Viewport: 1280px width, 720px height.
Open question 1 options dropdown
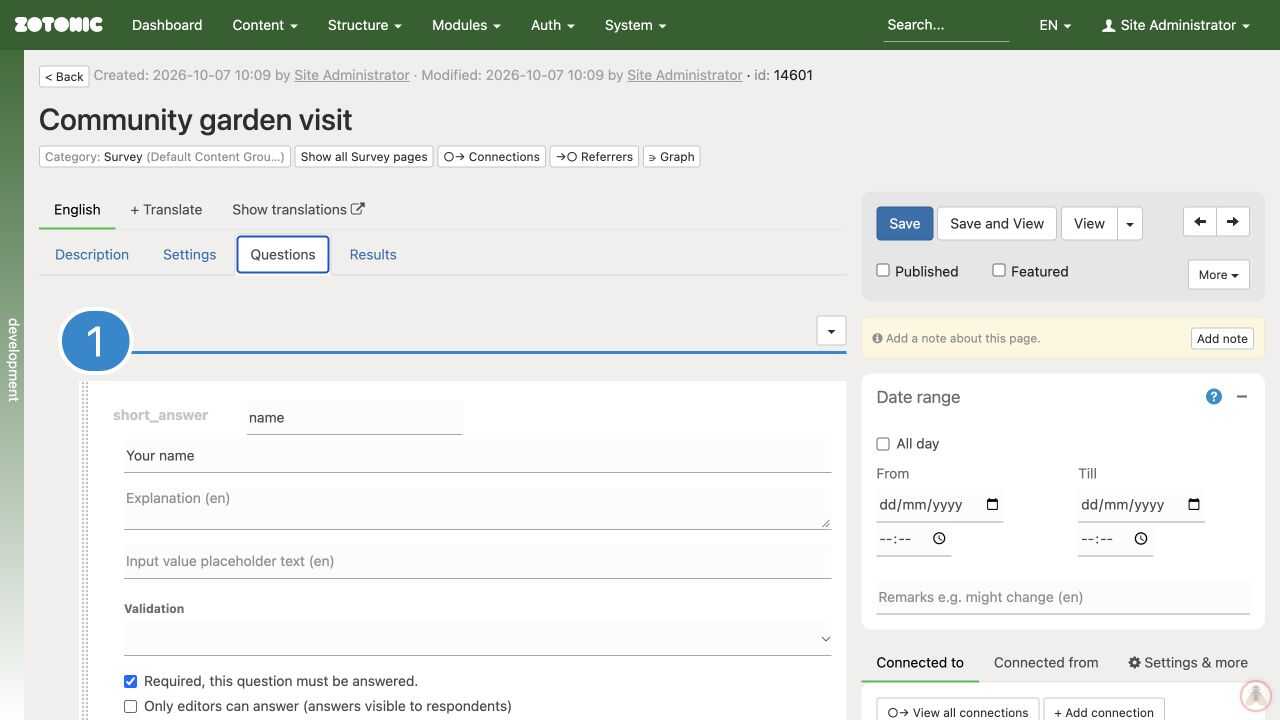pyautogui.click(x=831, y=331)
